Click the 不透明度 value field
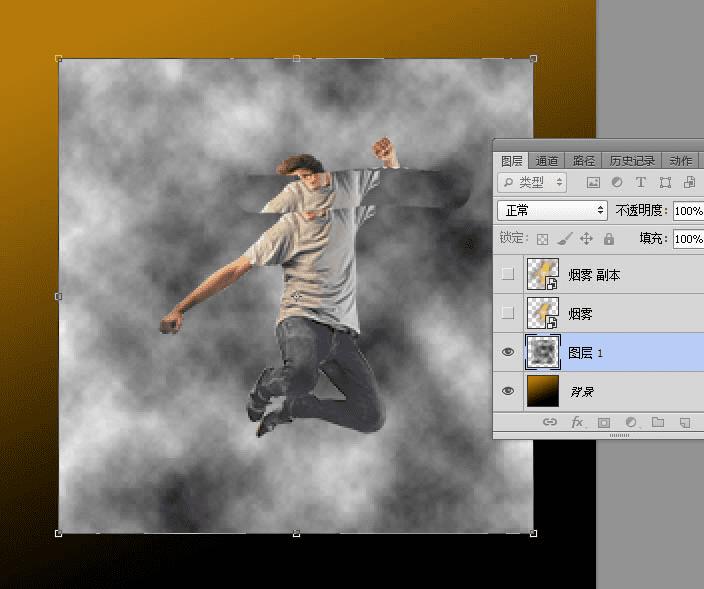Viewport: 704px width, 589px height. pos(687,211)
